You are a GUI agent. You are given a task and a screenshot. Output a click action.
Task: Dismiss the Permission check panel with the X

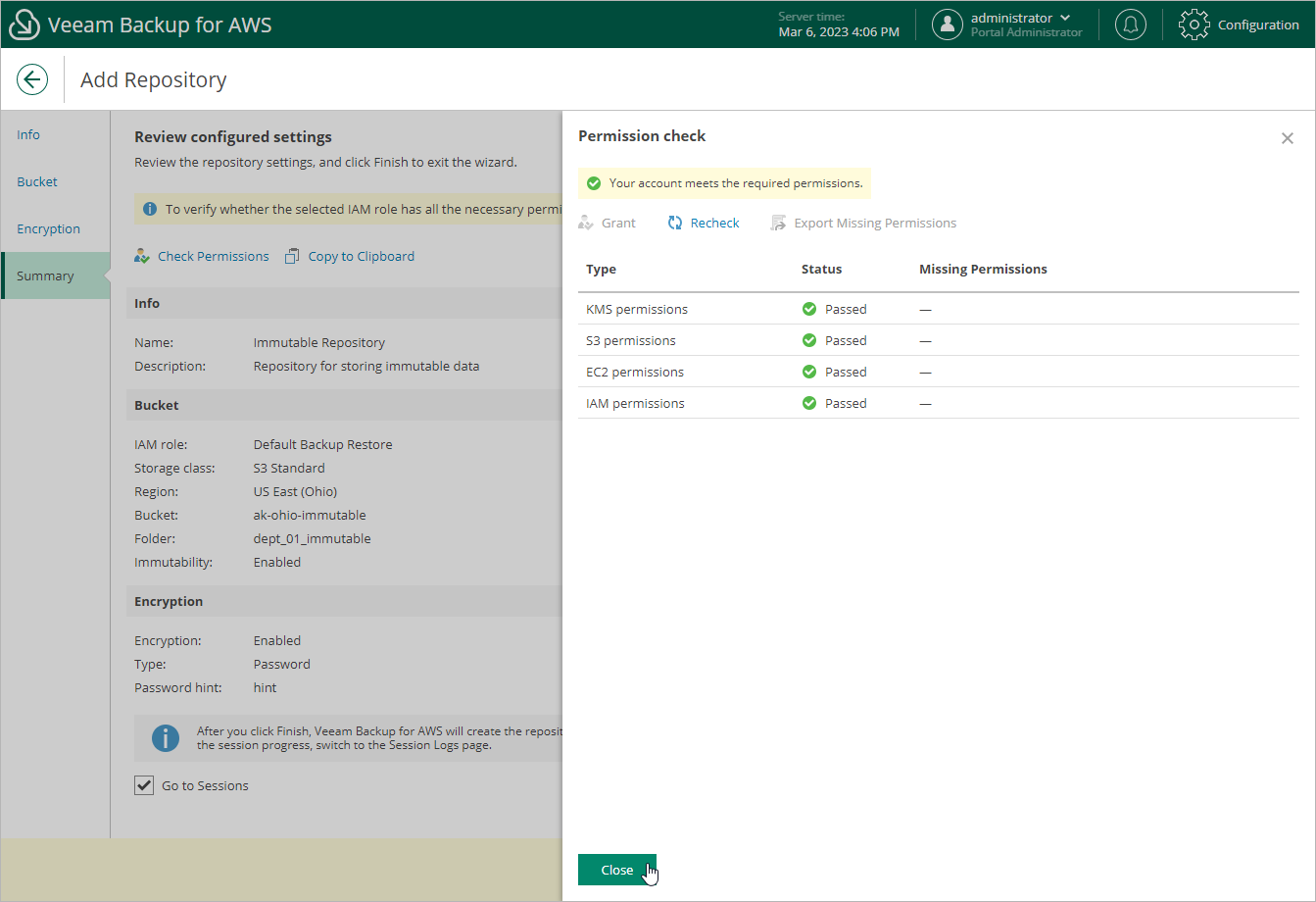pyautogui.click(x=1288, y=137)
